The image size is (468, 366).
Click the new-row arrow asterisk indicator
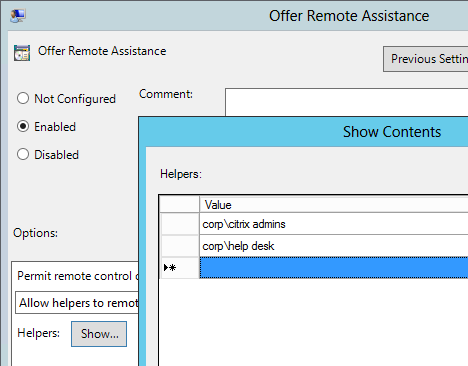point(170,268)
